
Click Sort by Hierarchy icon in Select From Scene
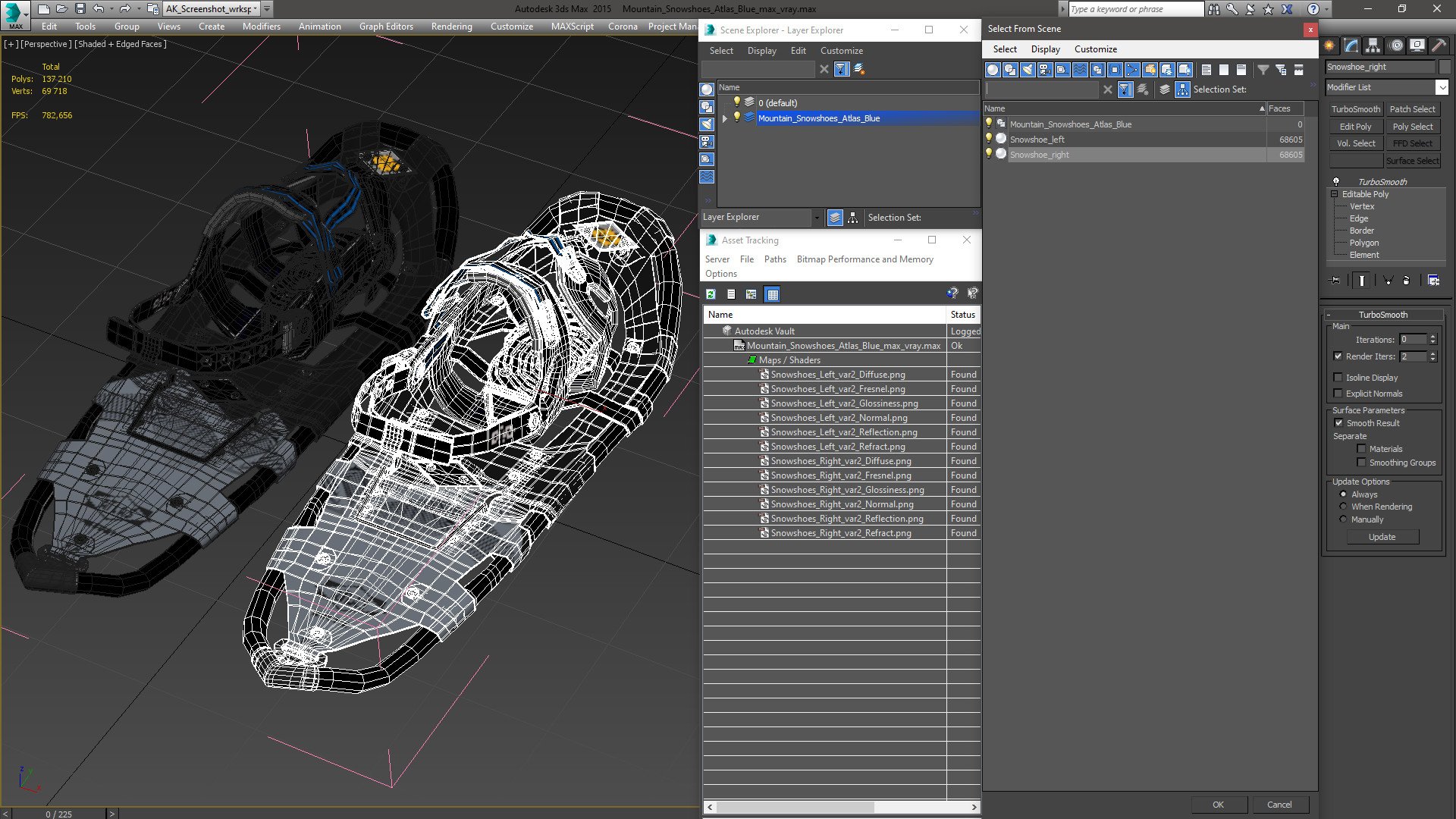pyautogui.click(x=1183, y=89)
